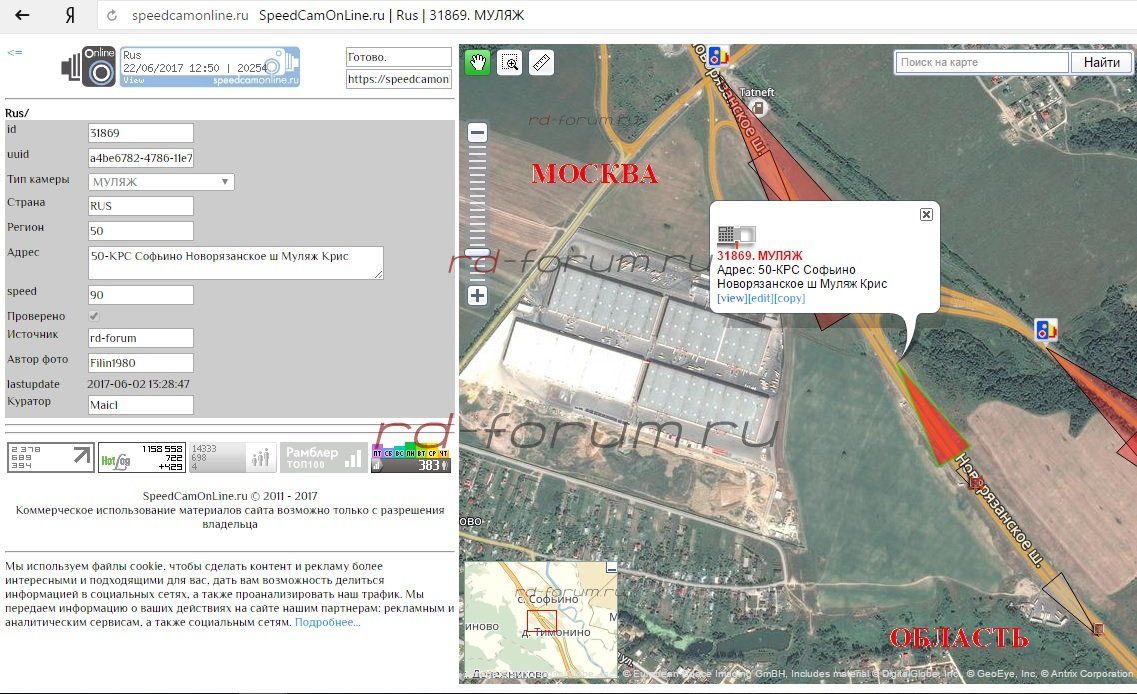Choose the ruler measurement tool
Screen dimensions: 1137x694
tap(542, 63)
